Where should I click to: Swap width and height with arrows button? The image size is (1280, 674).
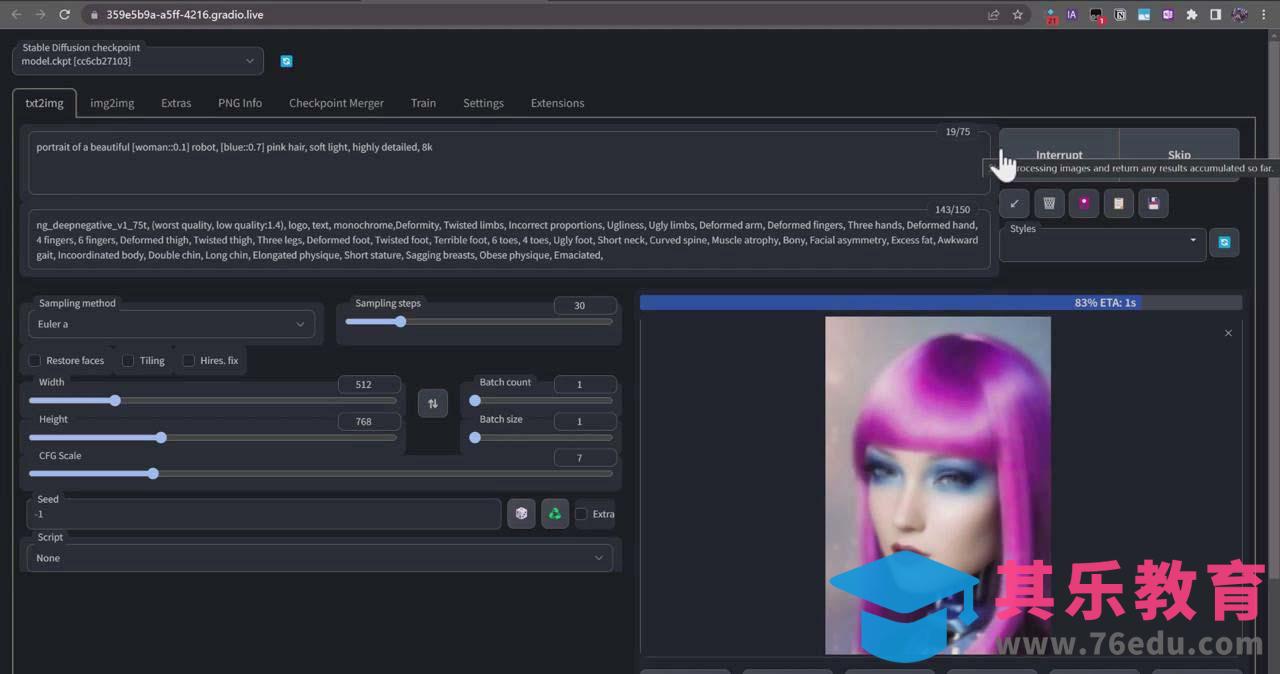(433, 404)
